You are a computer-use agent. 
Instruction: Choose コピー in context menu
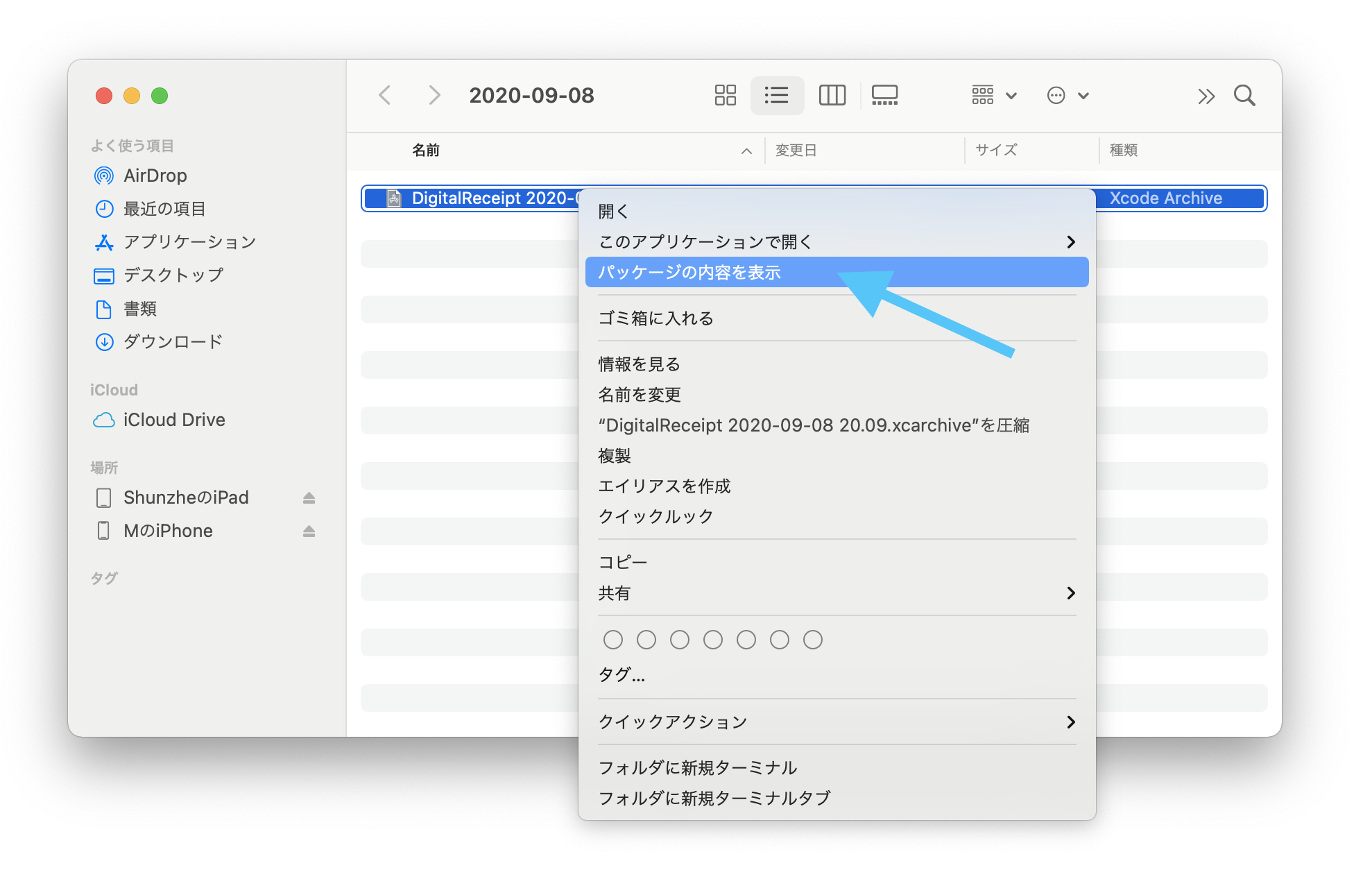837,562
